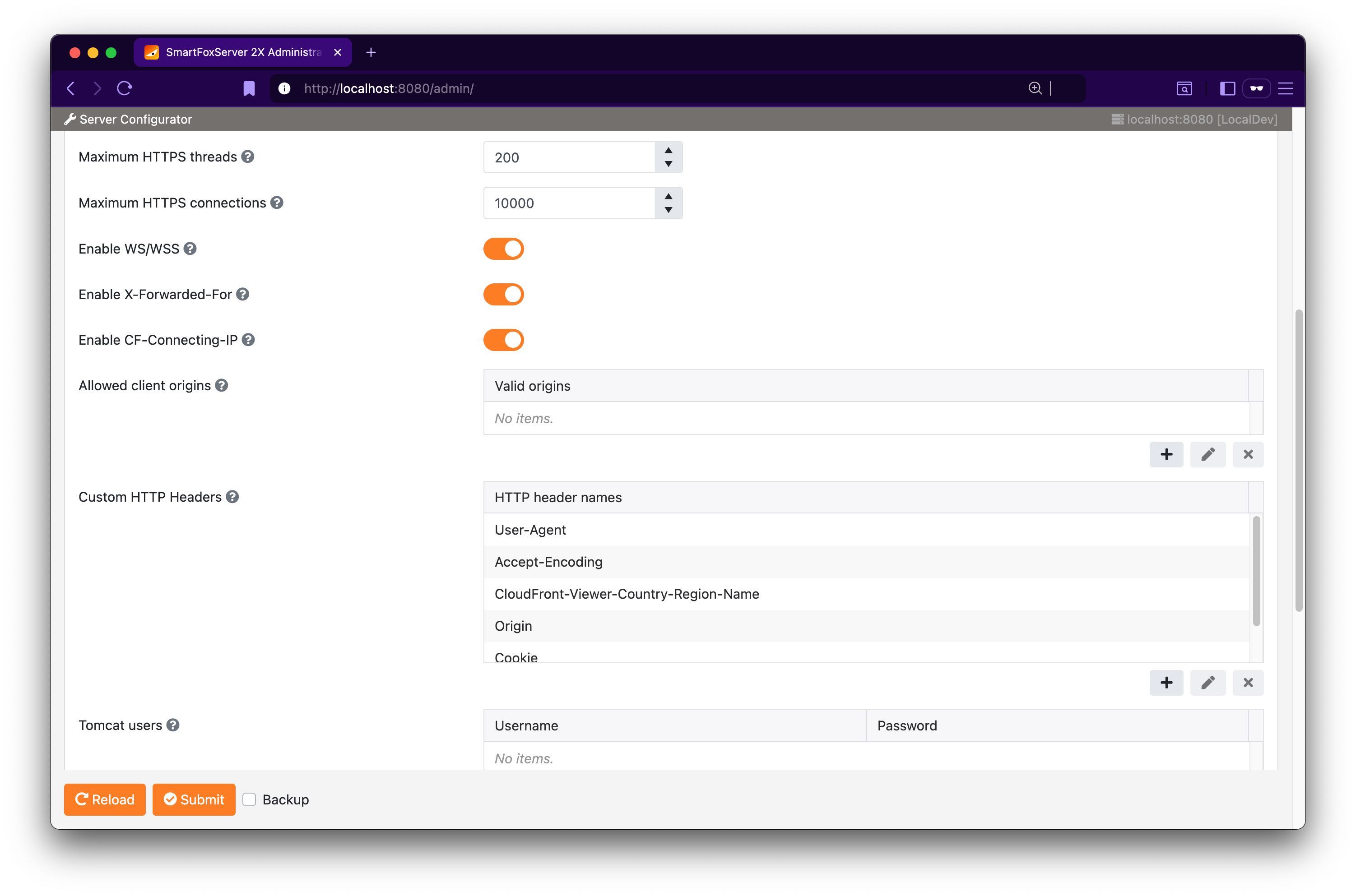
Task: Disable the Enable WS/WSS switch
Action: point(503,249)
